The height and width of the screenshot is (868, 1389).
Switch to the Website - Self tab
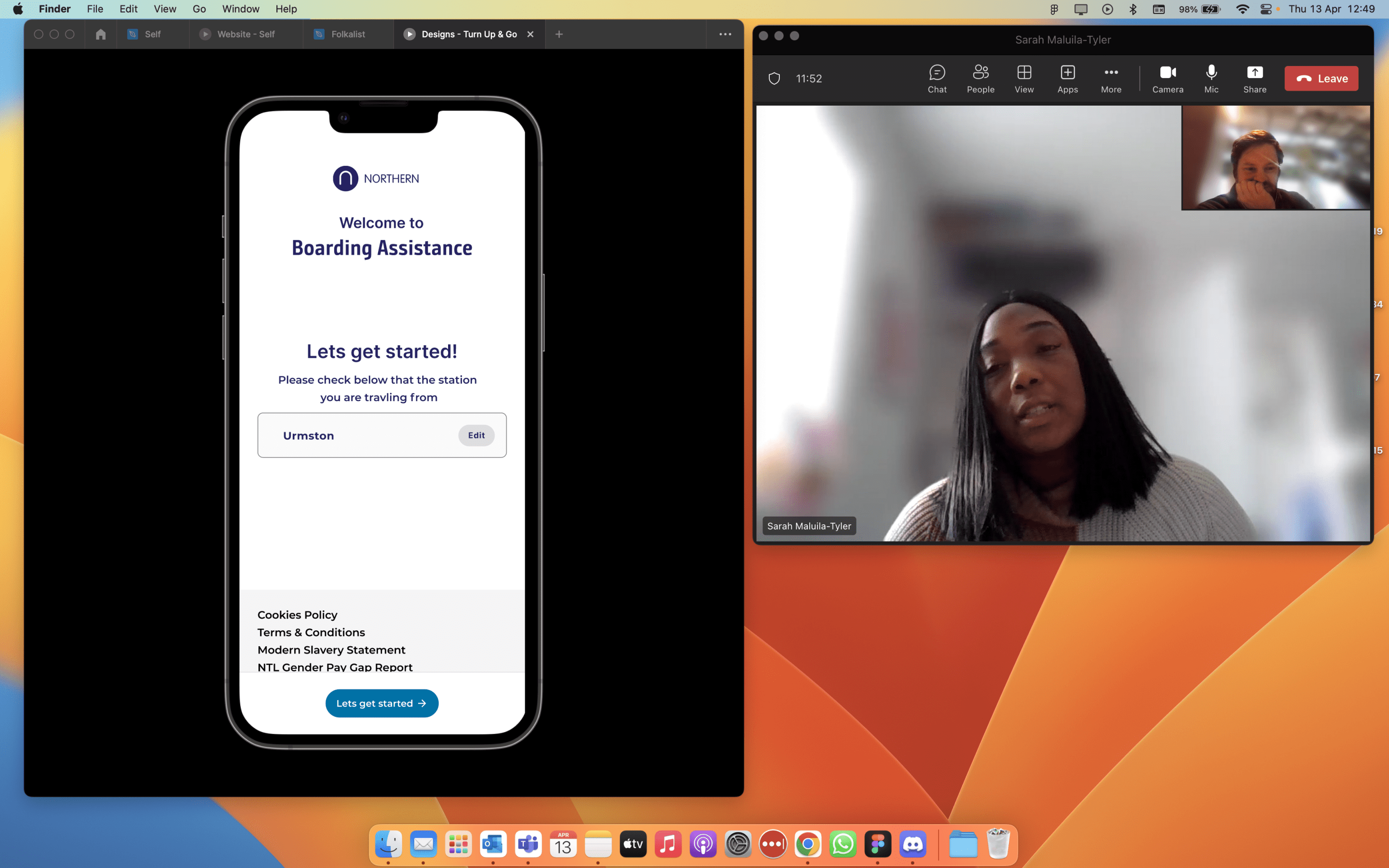245,34
